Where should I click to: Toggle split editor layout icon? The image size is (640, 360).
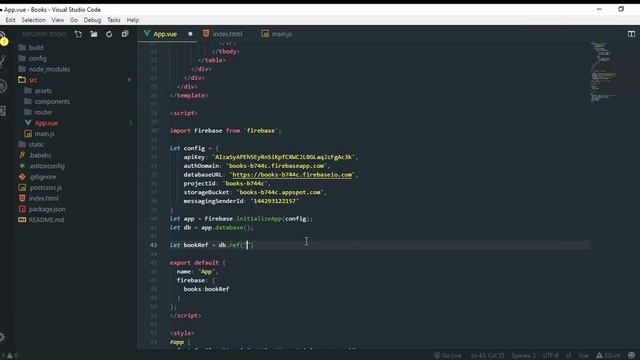click(x=631, y=34)
